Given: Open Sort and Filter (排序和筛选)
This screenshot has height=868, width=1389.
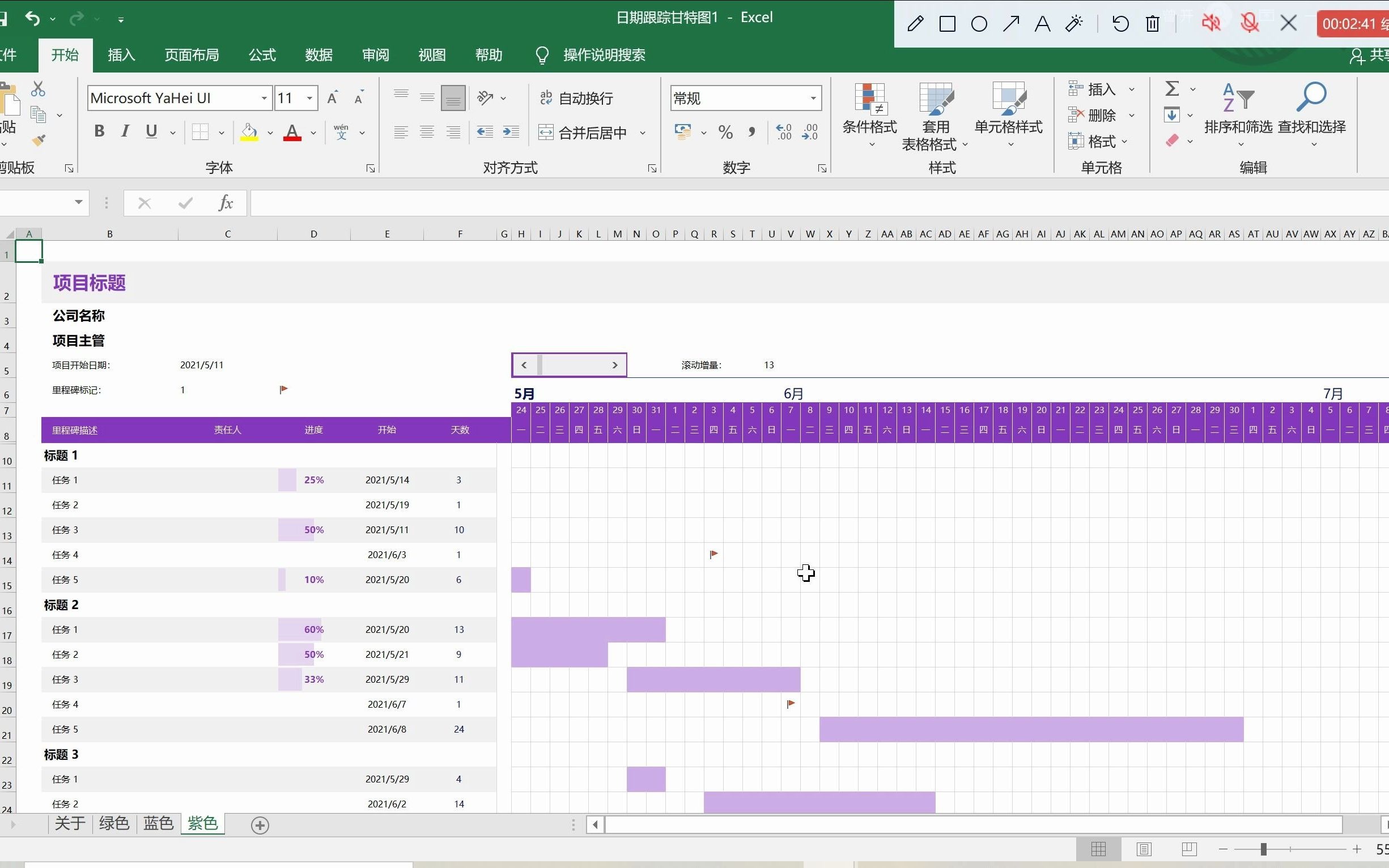Looking at the screenshot, I should [x=1239, y=115].
